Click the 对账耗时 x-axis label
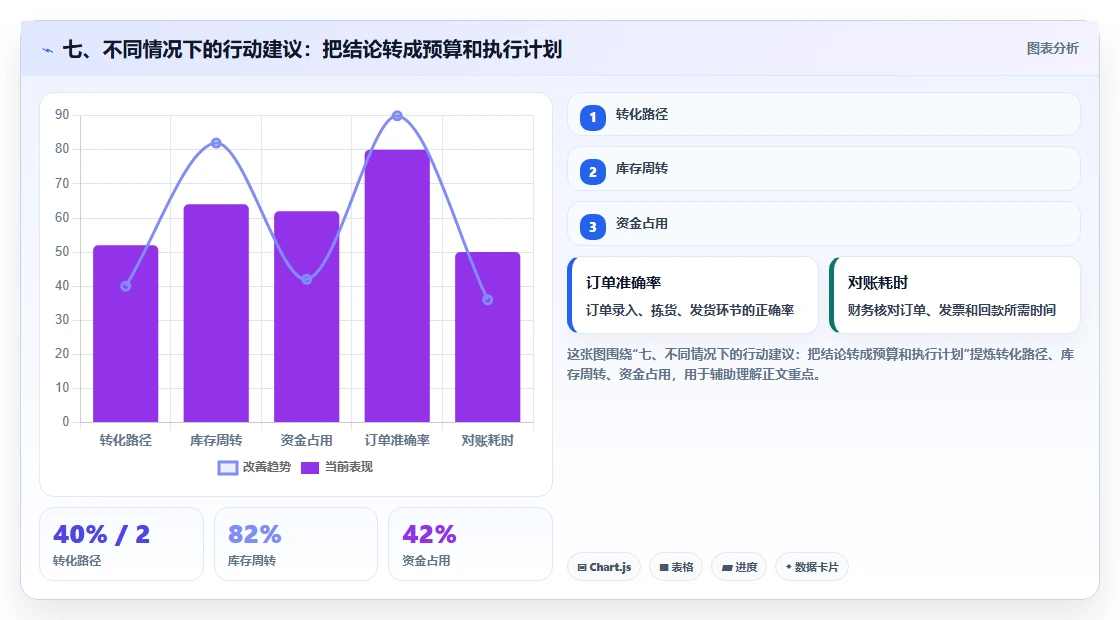The height and width of the screenshot is (620, 1120). pos(488,441)
